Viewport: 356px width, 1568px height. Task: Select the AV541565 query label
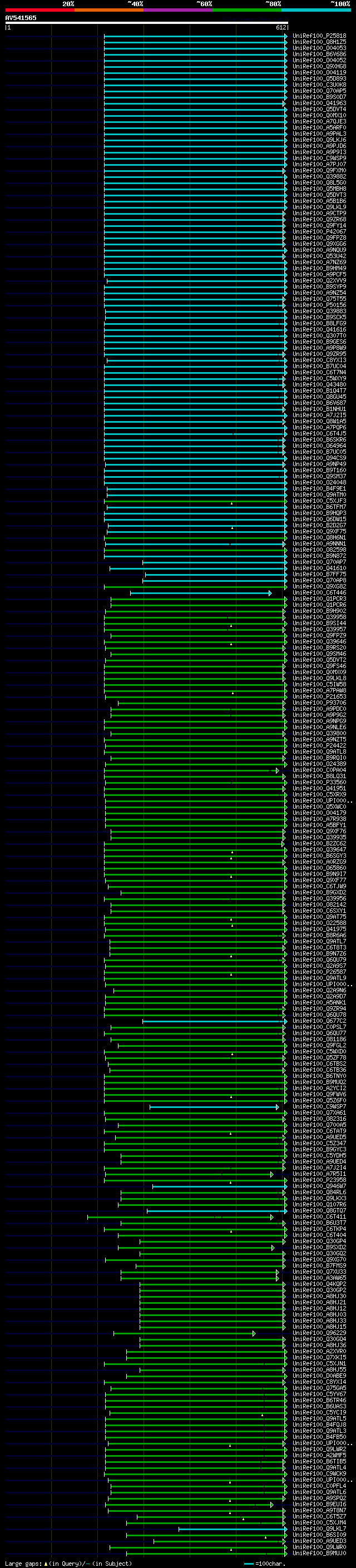click(x=21, y=18)
